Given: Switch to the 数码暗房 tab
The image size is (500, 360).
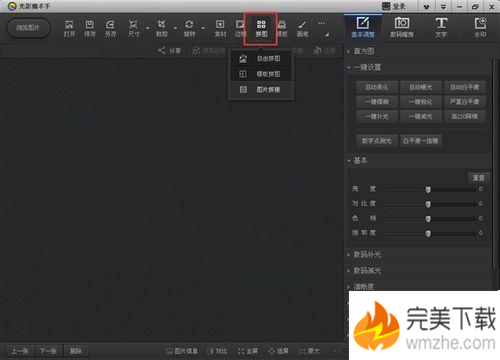Looking at the screenshot, I should pyautogui.click(x=402, y=28).
